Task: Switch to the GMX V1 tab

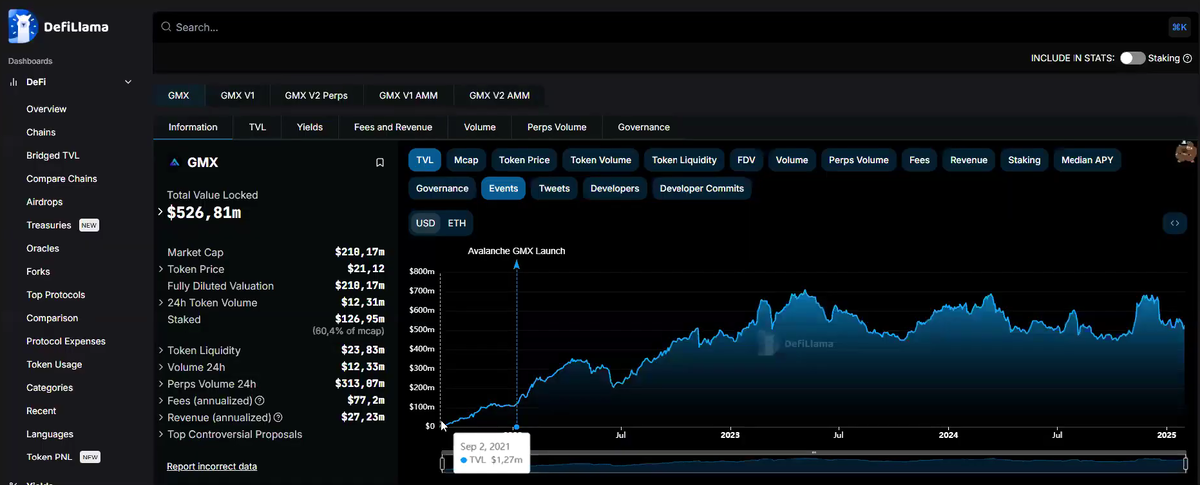Action: coord(238,96)
